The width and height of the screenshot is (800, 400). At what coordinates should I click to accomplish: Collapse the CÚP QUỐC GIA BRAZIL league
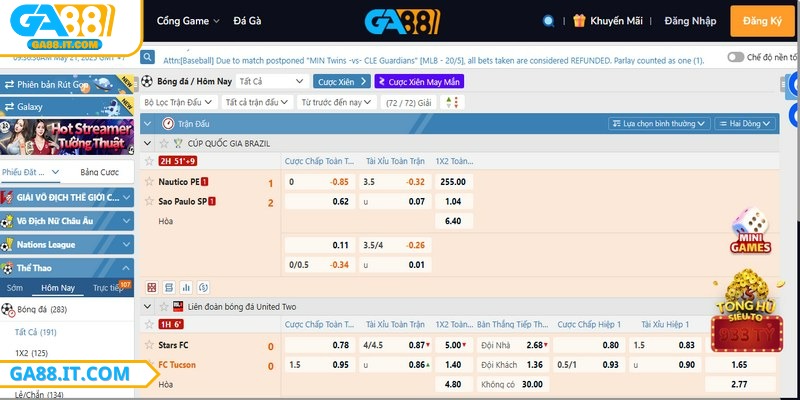tap(147, 143)
